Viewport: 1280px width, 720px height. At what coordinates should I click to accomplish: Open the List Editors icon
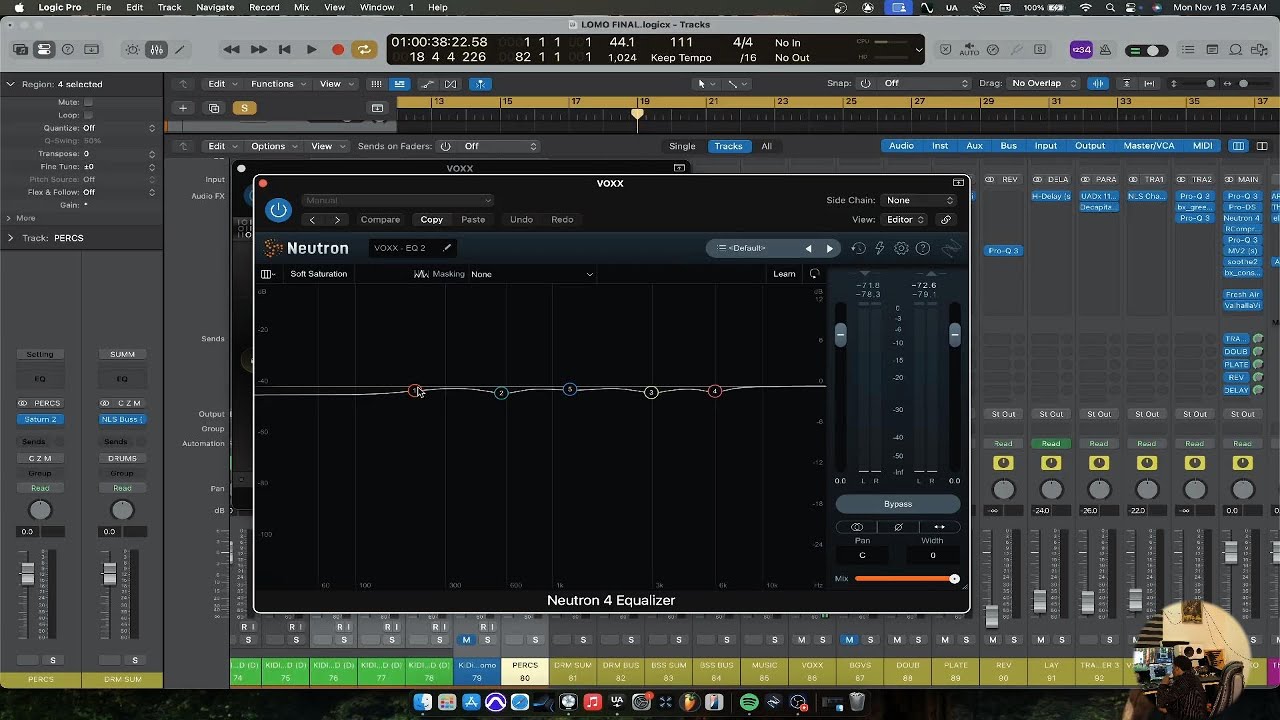pyautogui.click(x=1189, y=50)
